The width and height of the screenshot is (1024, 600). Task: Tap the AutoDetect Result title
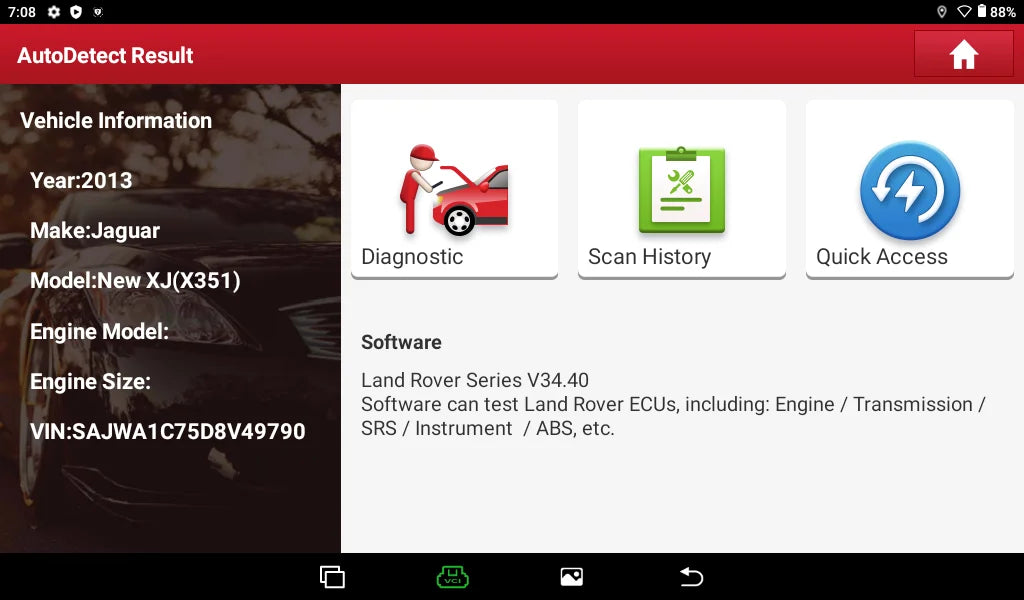[x=105, y=55]
